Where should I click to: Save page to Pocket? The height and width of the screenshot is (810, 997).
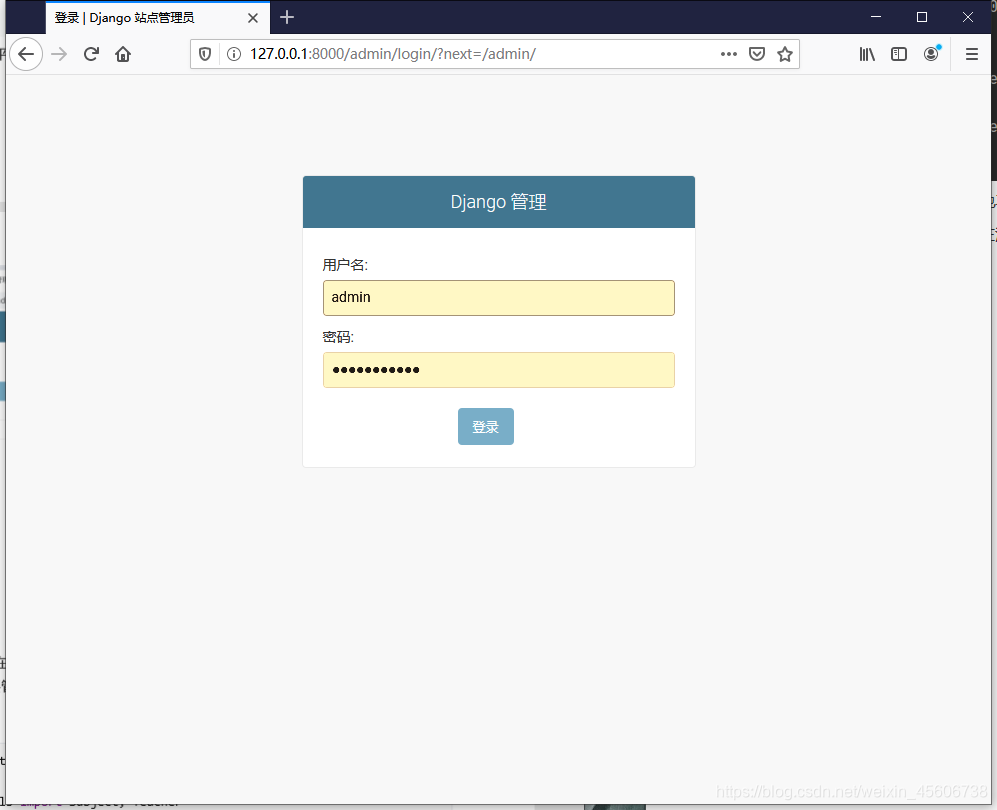757,54
